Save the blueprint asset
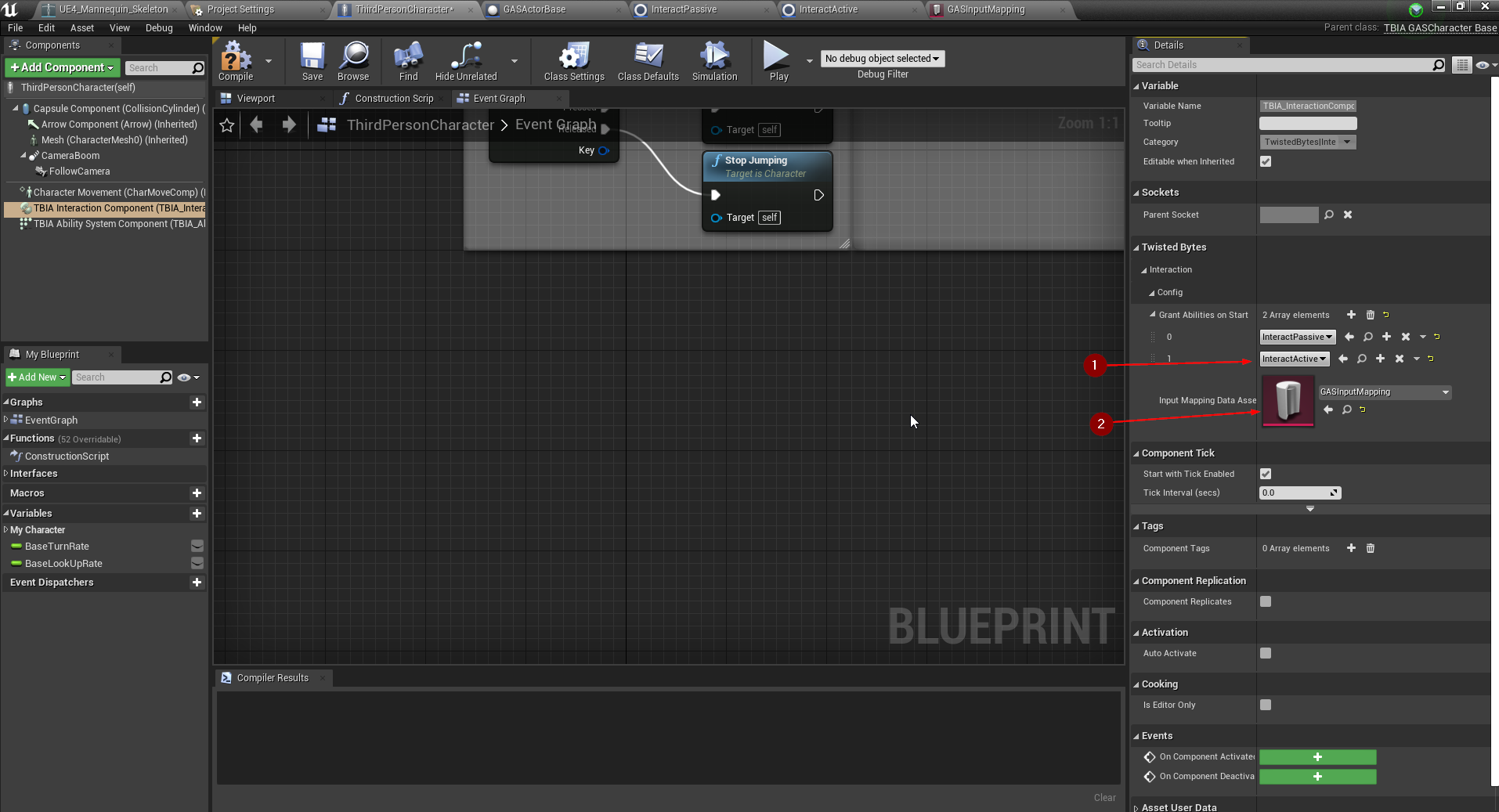Image resolution: width=1499 pixels, height=812 pixels. (x=312, y=61)
